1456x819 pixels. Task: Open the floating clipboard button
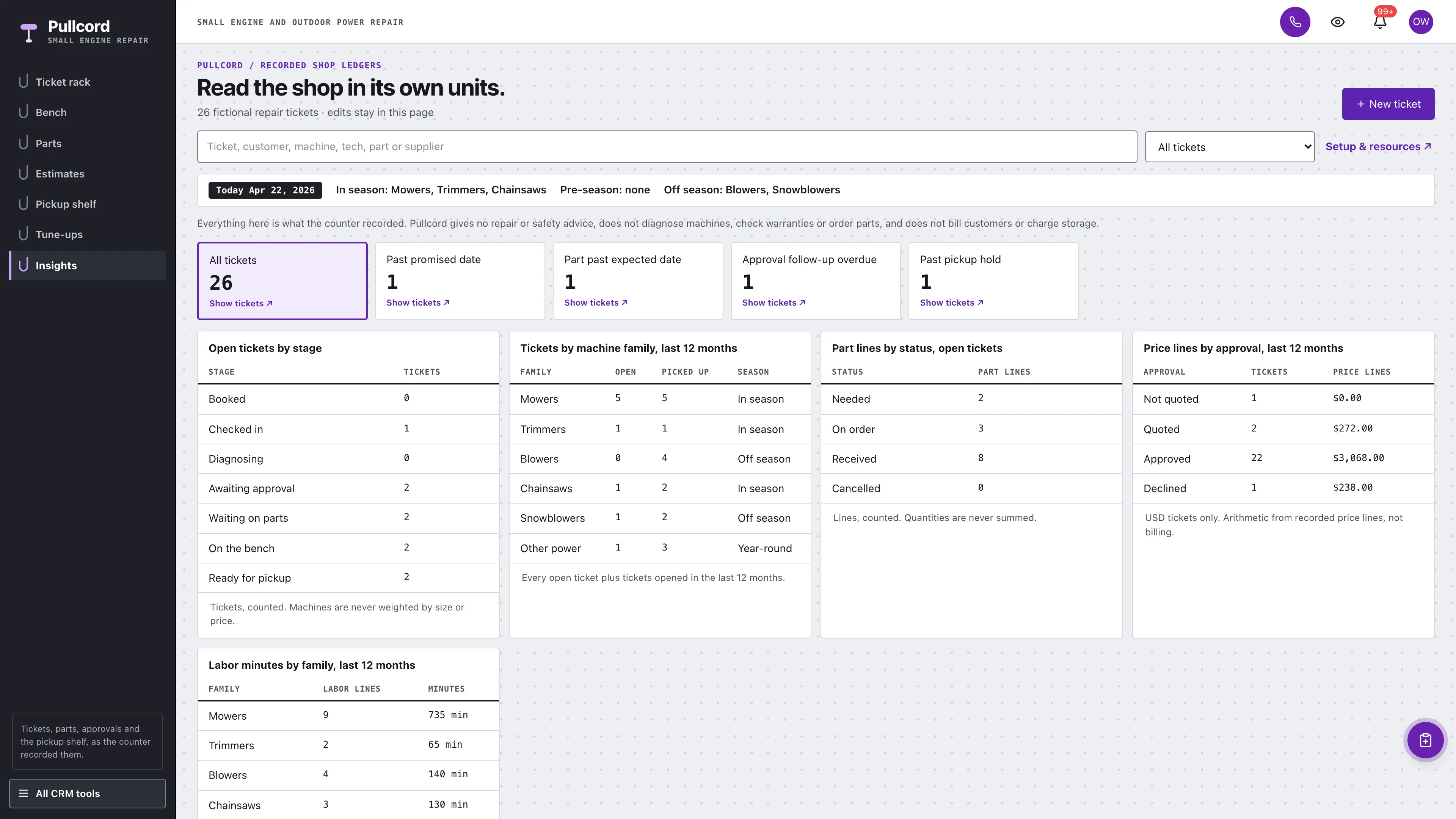pos(1426,740)
